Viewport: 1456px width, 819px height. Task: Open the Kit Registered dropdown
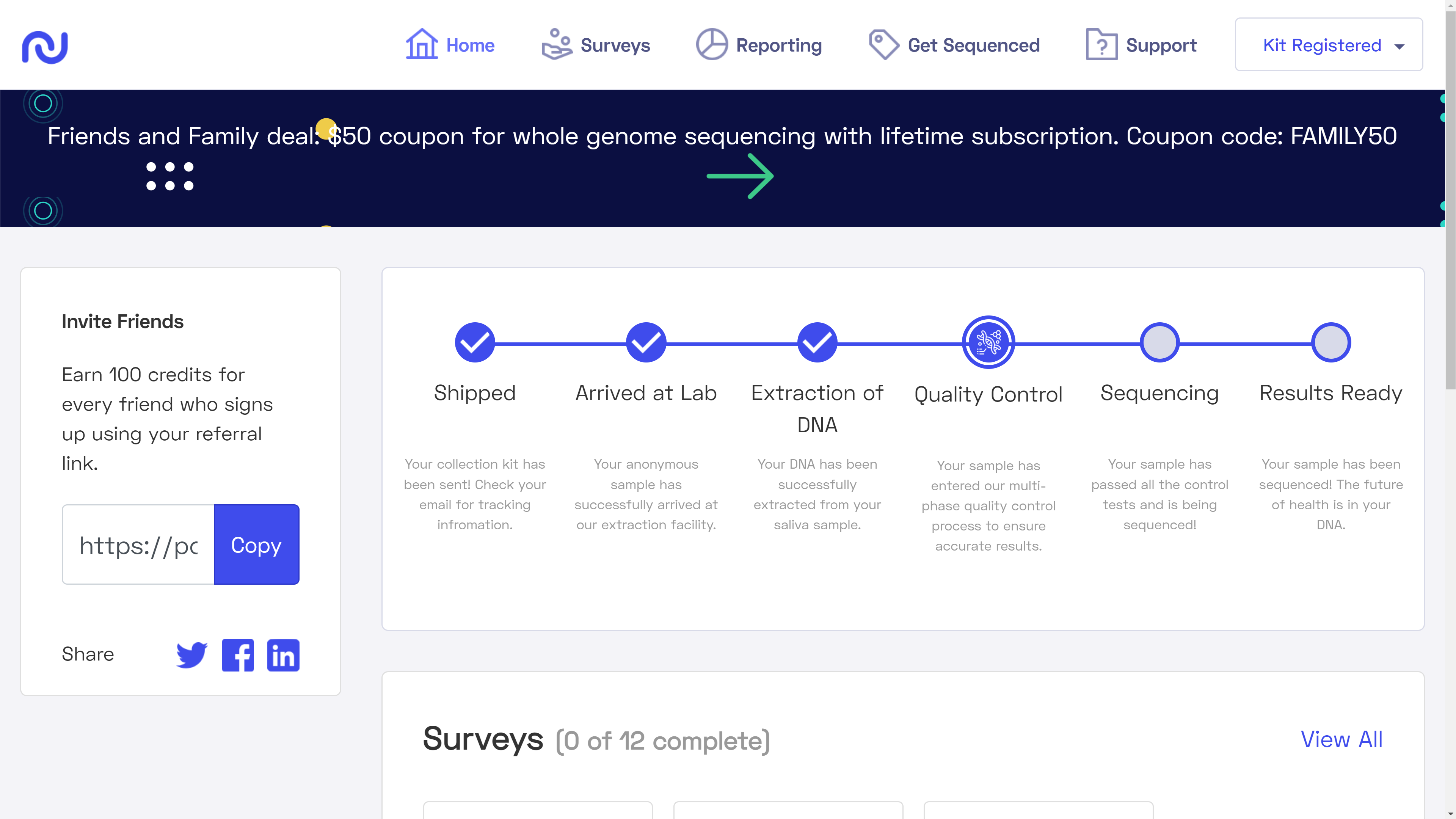point(1328,45)
